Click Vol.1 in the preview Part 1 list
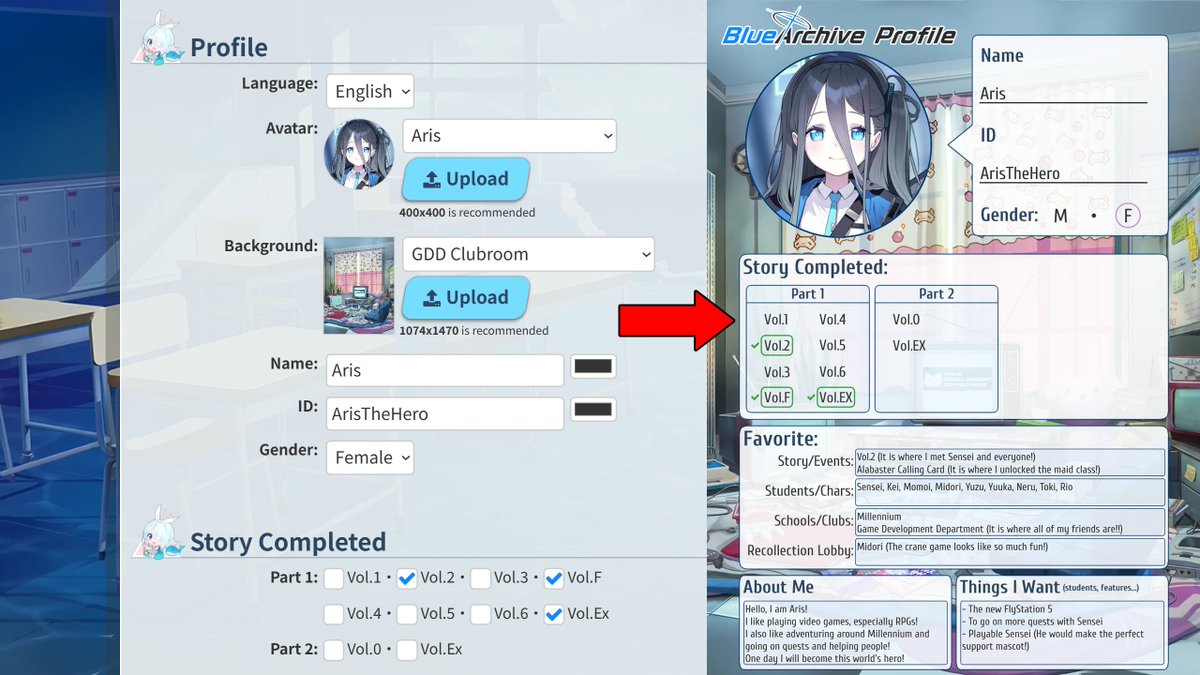The width and height of the screenshot is (1200, 675). [x=777, y=320]
